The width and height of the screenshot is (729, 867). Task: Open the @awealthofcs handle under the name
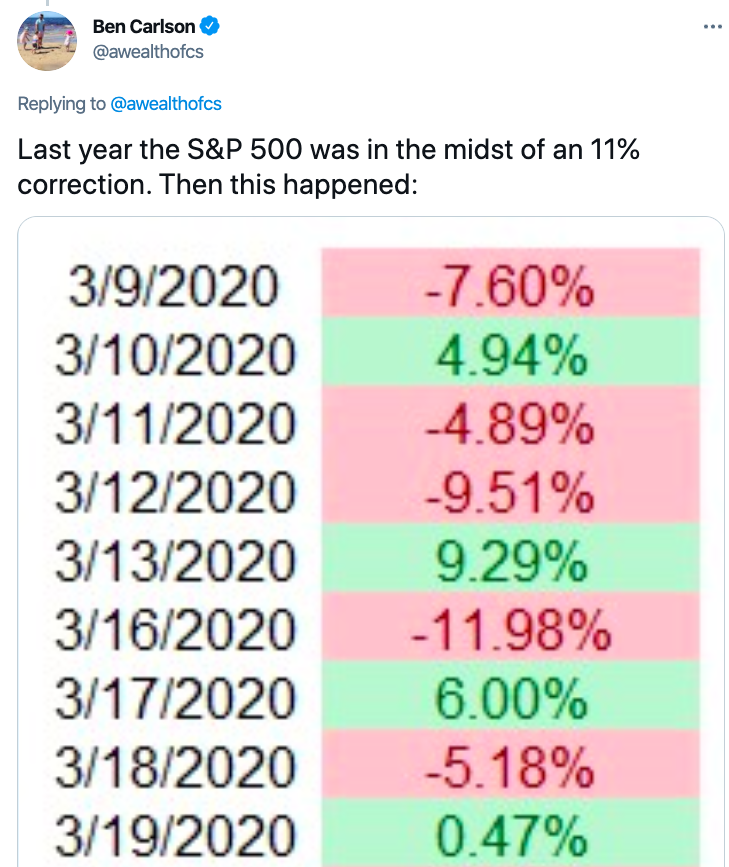(147, 50)
